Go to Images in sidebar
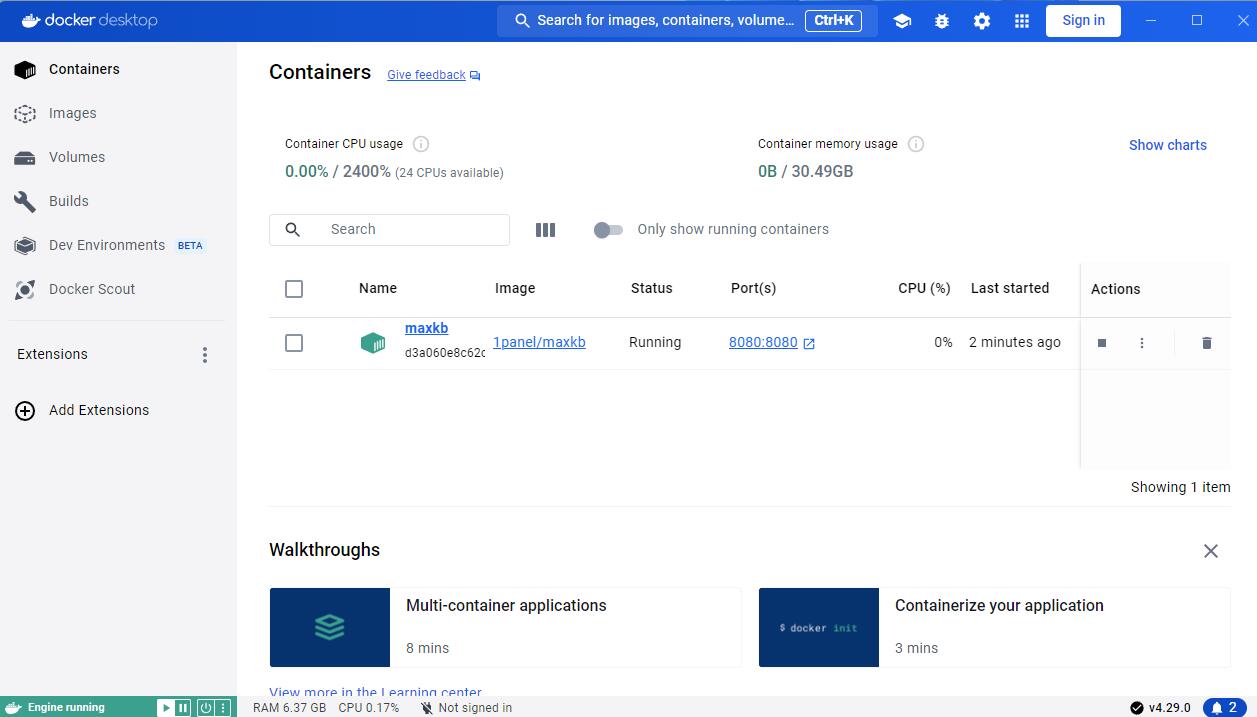This screenshot has width=1257, height=717. (x=73, y=113)
